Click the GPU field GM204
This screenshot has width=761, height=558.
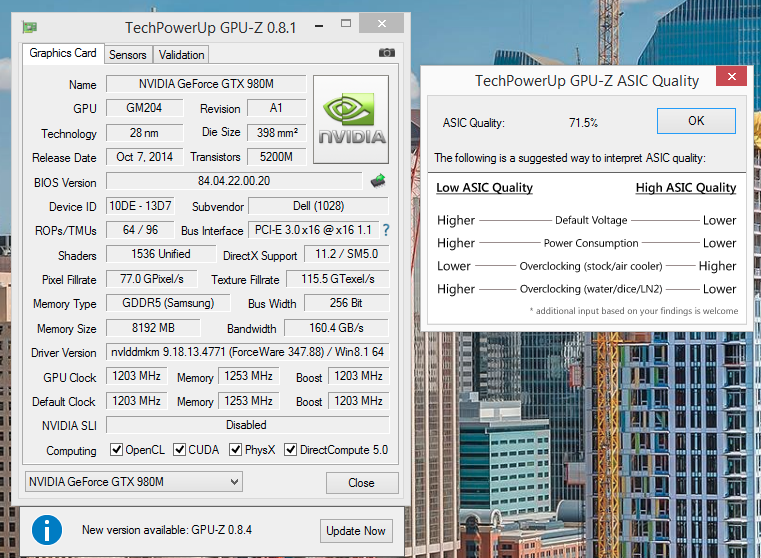(145, 108)
